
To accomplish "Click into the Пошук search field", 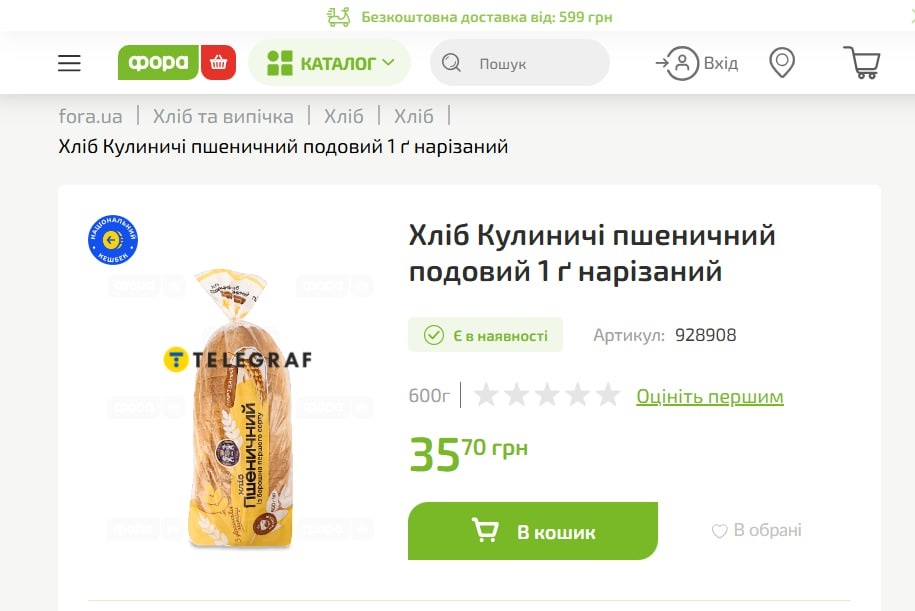I will click(520, 62).
